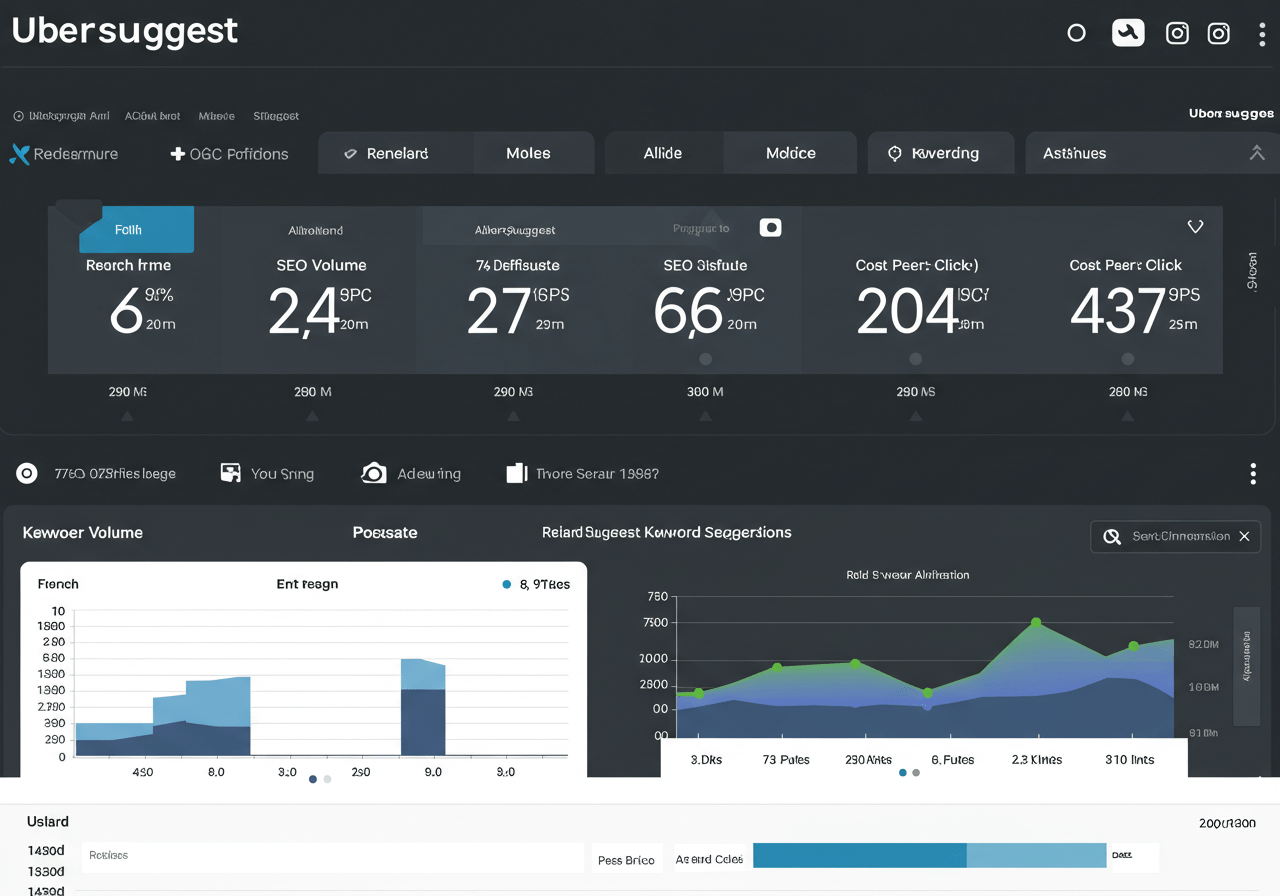1280x896 pixels.
Task: Click the Thore Serair 1986? document icon
Action: click(516, 473)
